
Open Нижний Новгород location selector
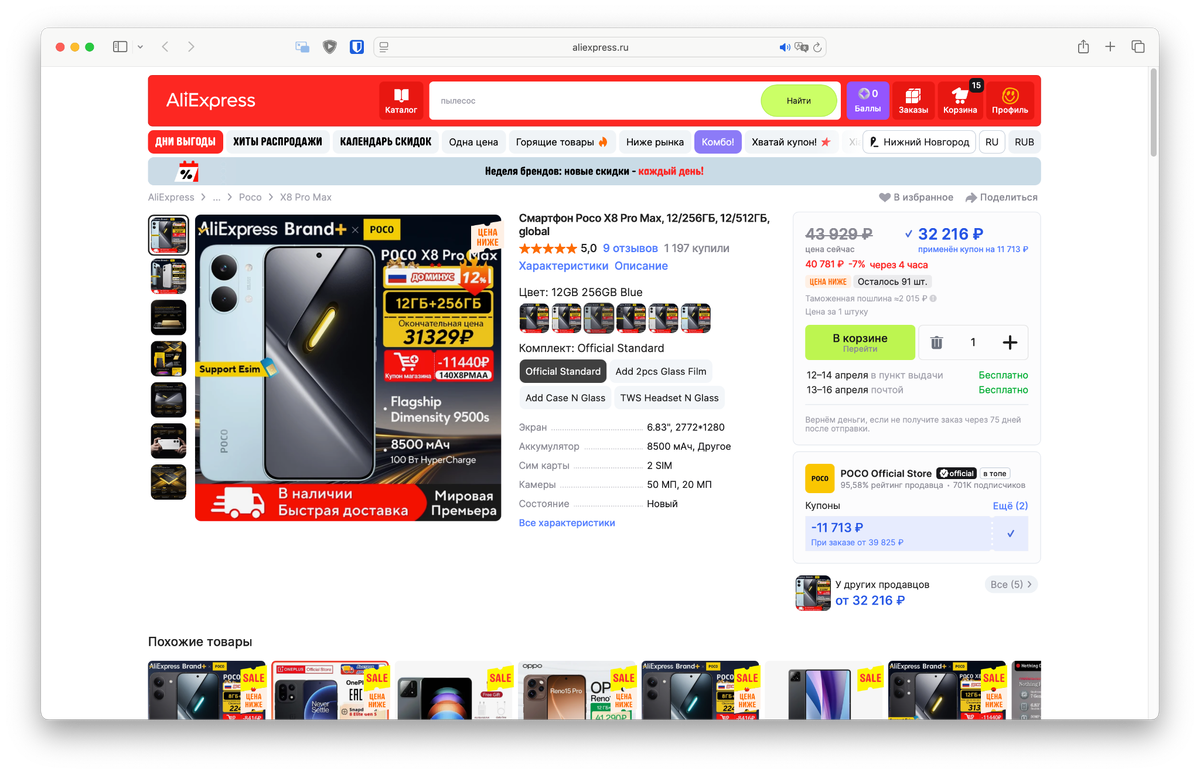(x=919, y=142)
